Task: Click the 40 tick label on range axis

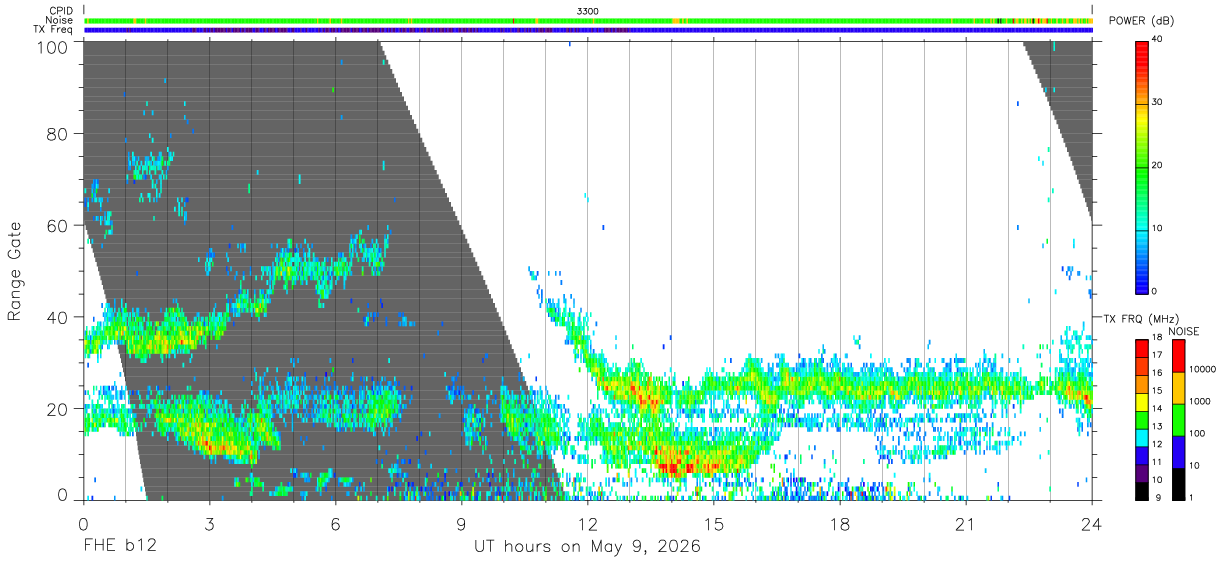Action: point(59,317)
